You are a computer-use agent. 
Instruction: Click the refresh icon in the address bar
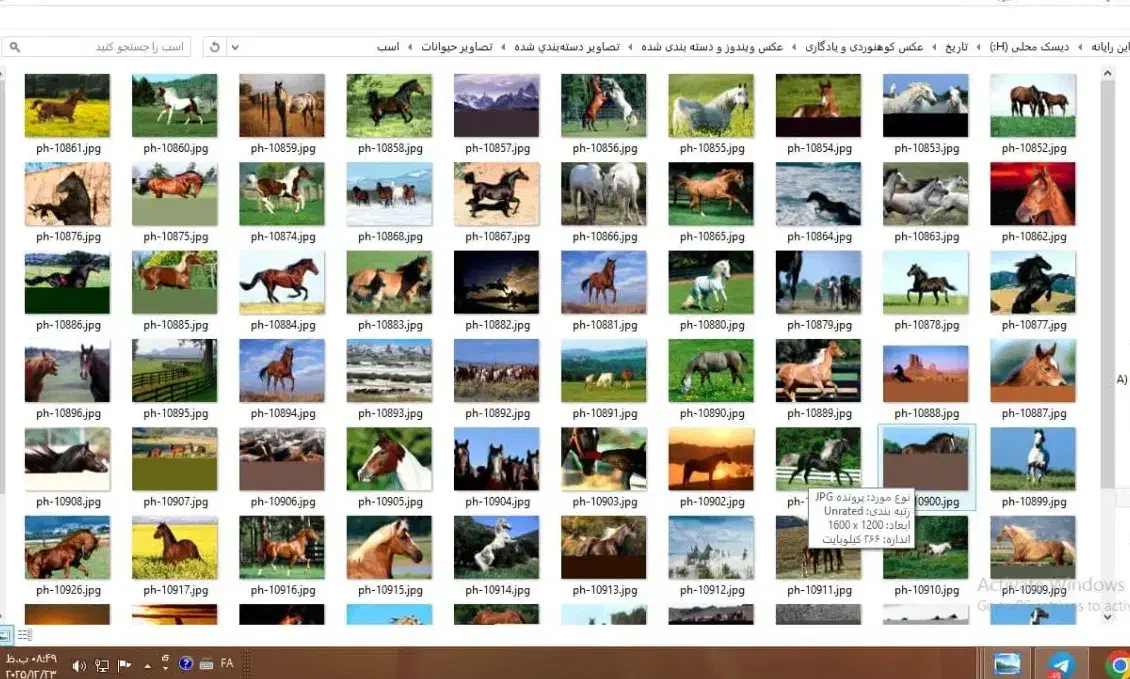(213, 46)
